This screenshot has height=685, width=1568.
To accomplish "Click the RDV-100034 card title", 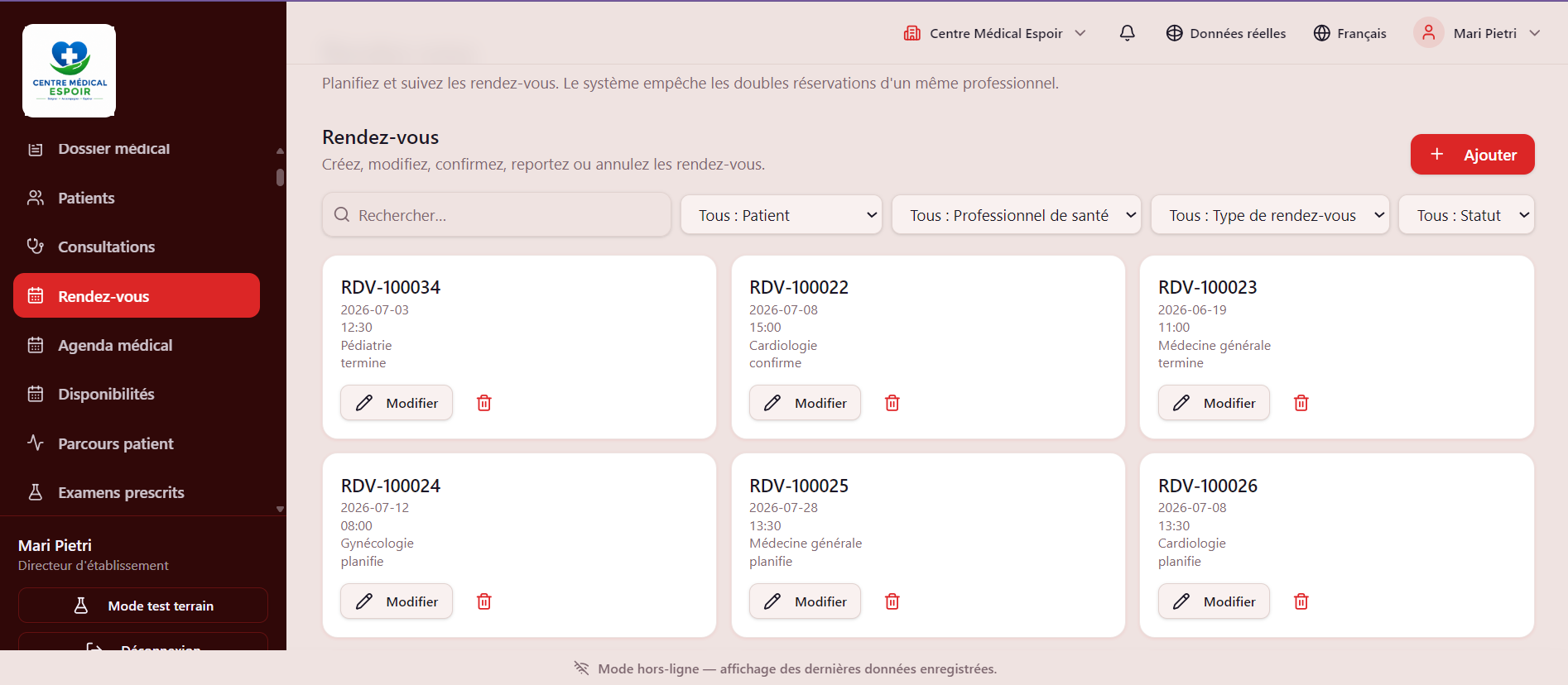I will point(391,287).
